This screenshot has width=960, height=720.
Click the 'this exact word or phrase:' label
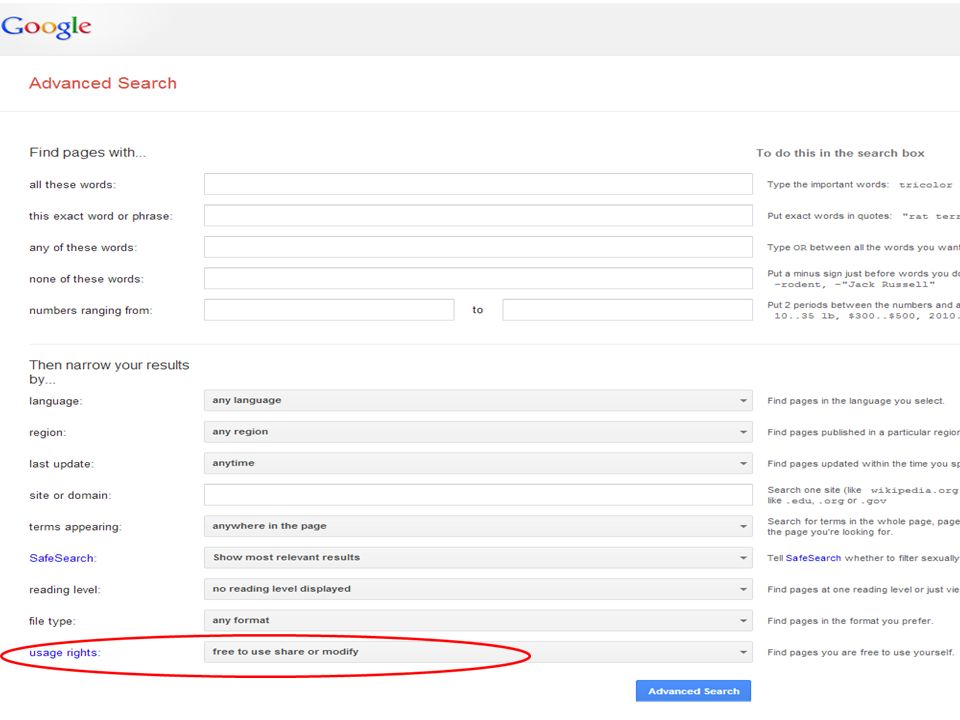pos(101,216)
